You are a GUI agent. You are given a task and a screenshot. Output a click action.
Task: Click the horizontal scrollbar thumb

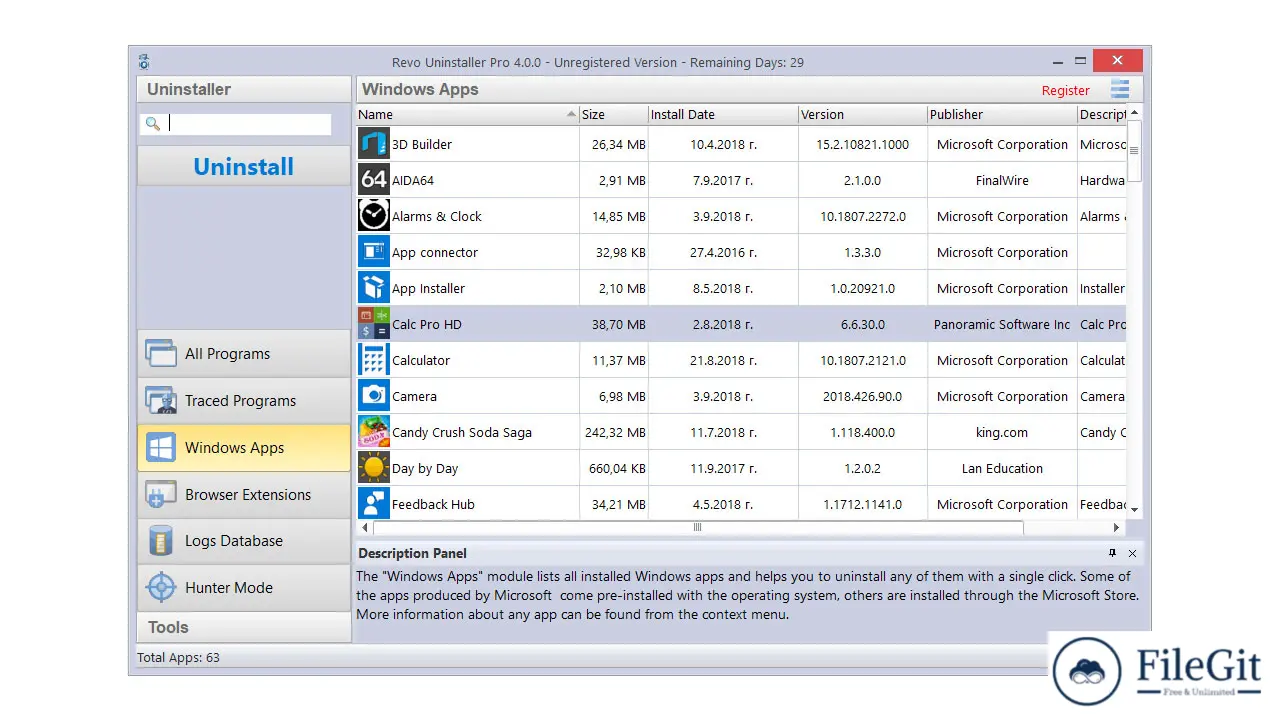click(697, 527)
